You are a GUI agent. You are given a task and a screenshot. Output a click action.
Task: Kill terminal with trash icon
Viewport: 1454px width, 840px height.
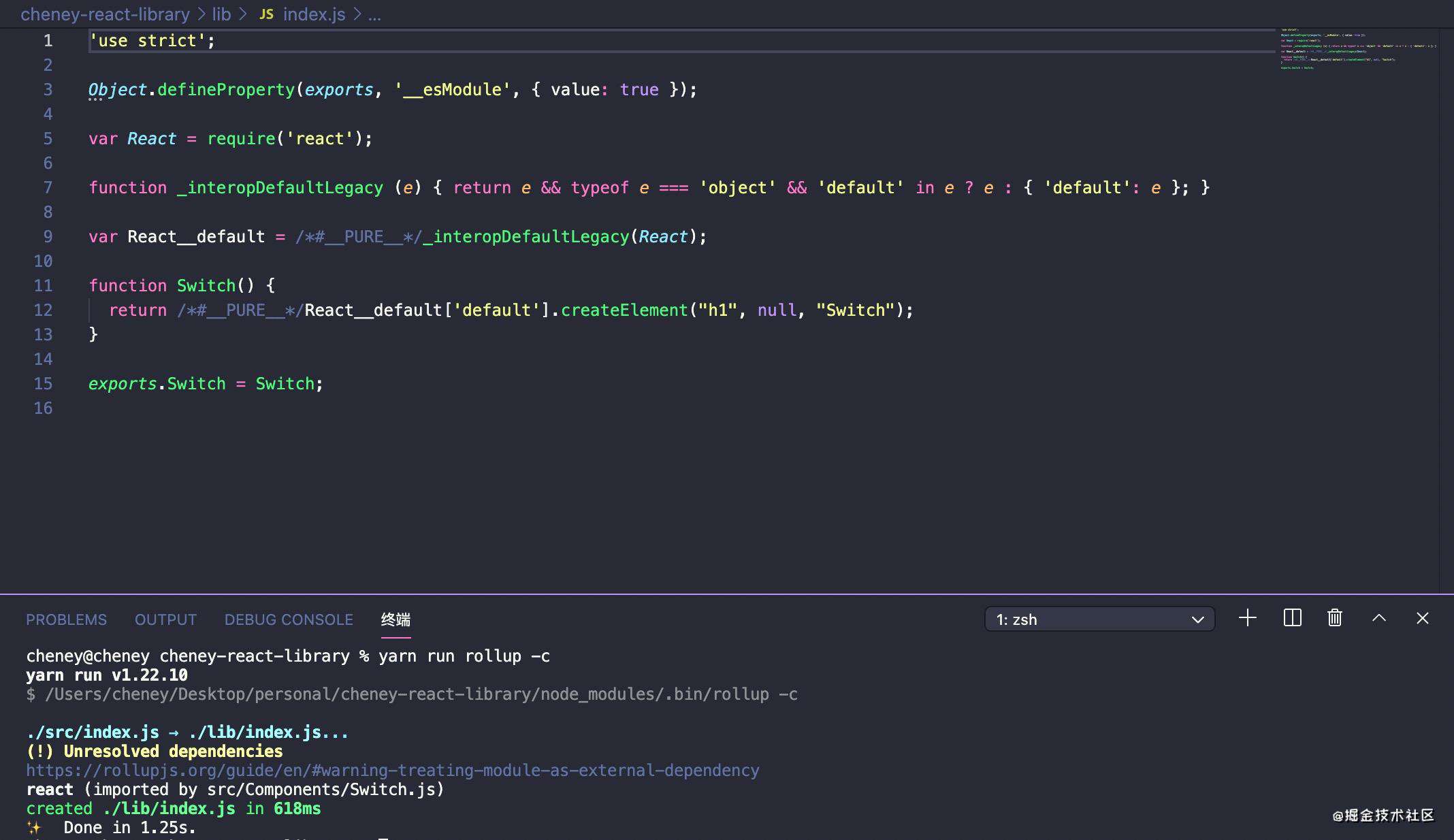point(1335,618)
